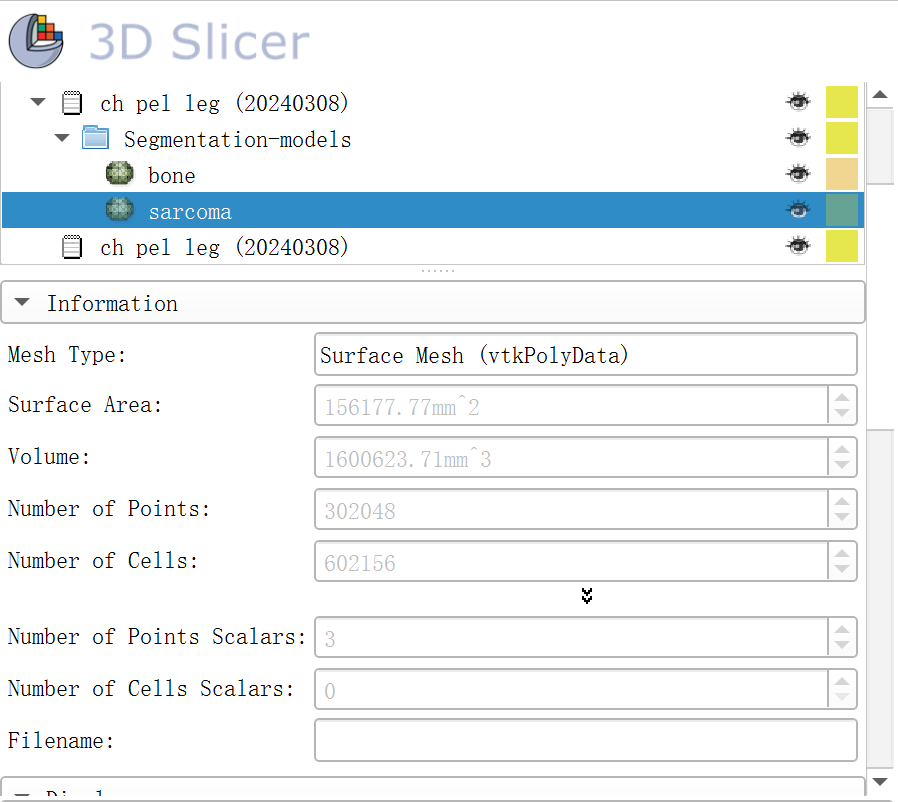Toggle the Segmentation-models folder eye icon
Image resolution: width=898 pixels, height=802 pixels.
pos(797,138)
